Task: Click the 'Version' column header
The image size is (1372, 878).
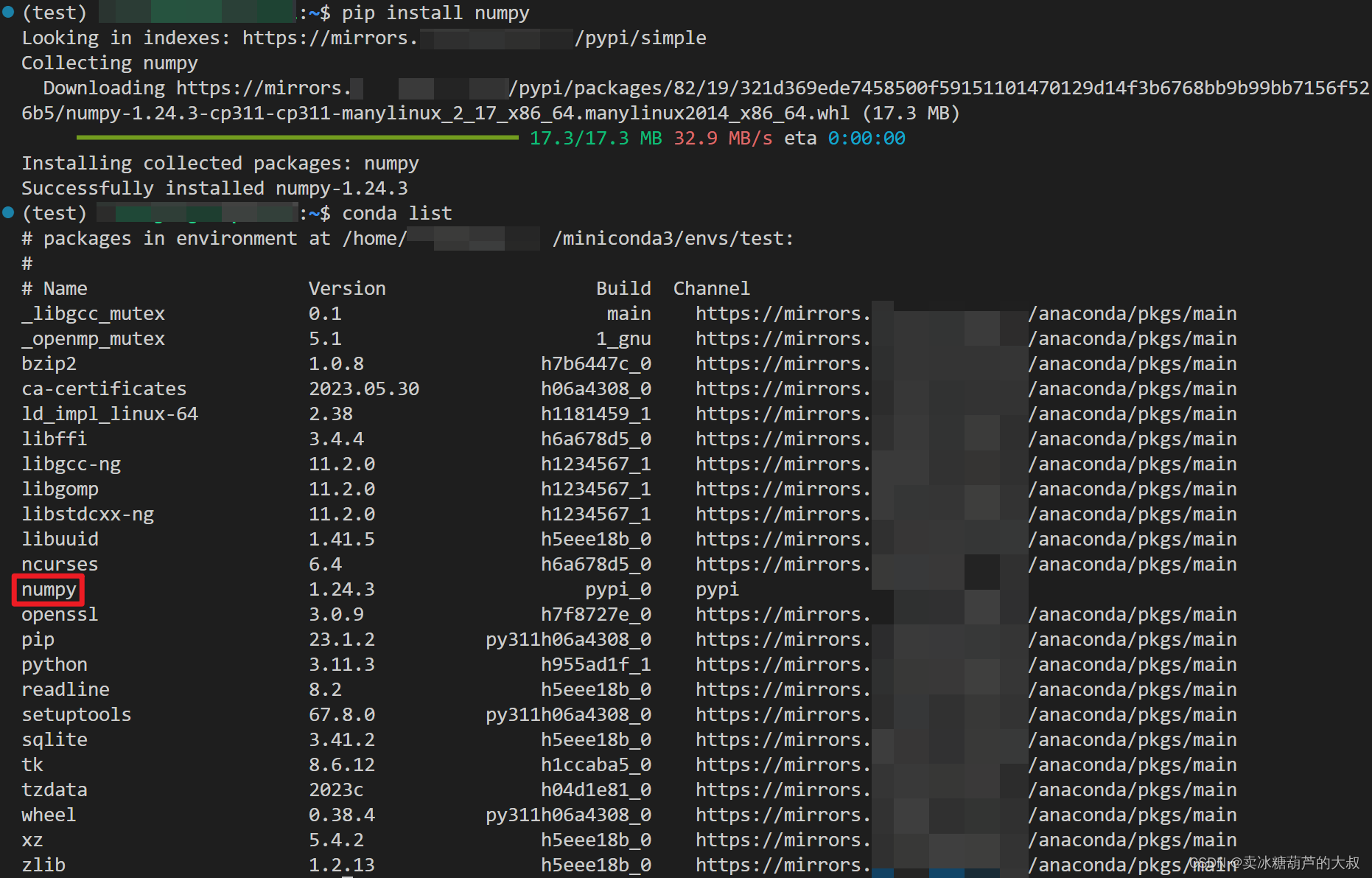Action: click(x=347, y=289)
